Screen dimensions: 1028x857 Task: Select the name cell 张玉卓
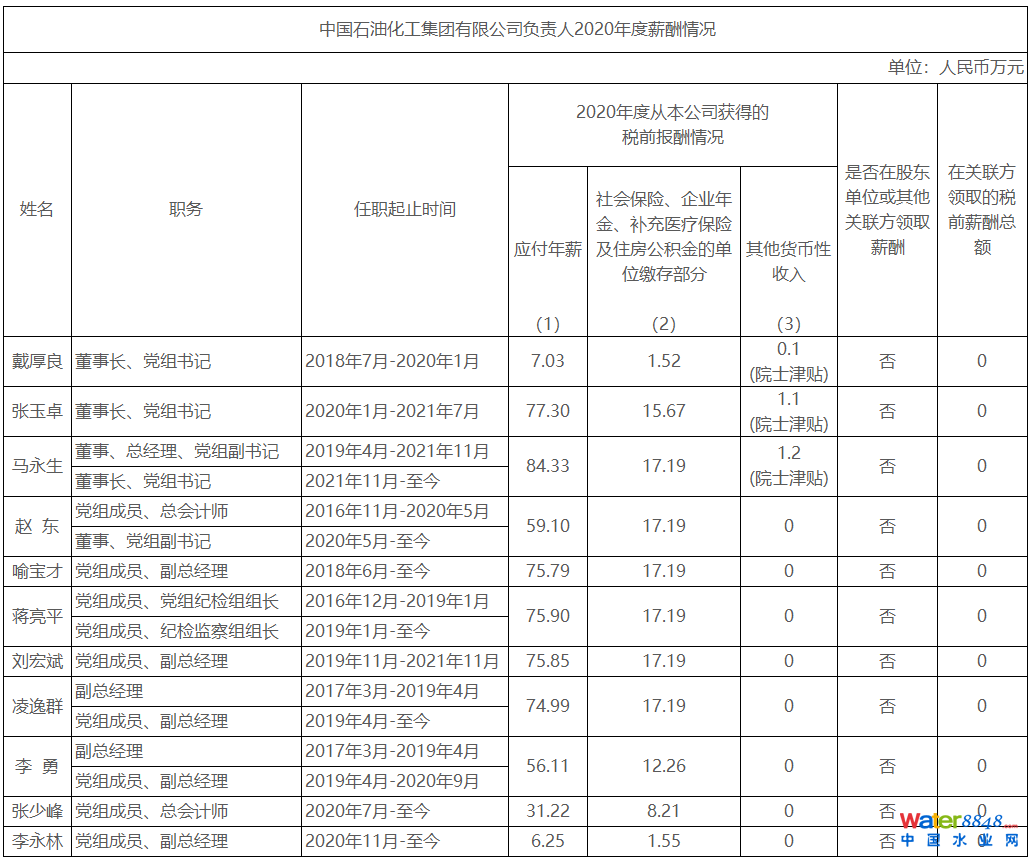coord(37,411)
